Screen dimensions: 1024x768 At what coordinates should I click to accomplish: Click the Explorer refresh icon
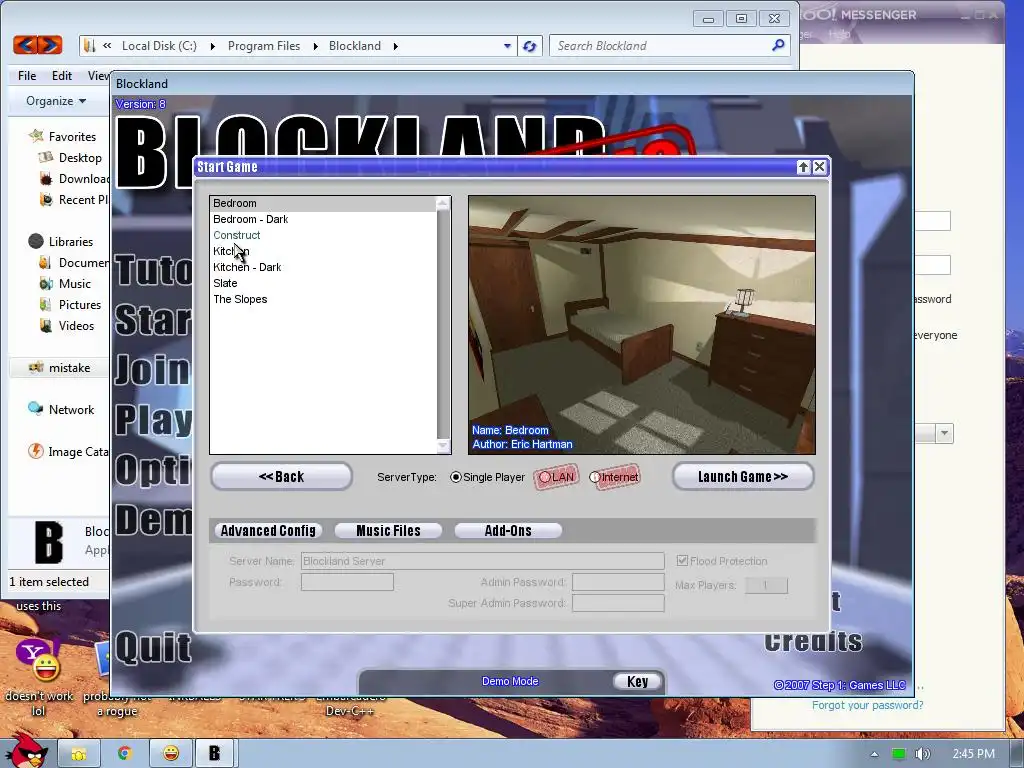[x=530, y=46]
